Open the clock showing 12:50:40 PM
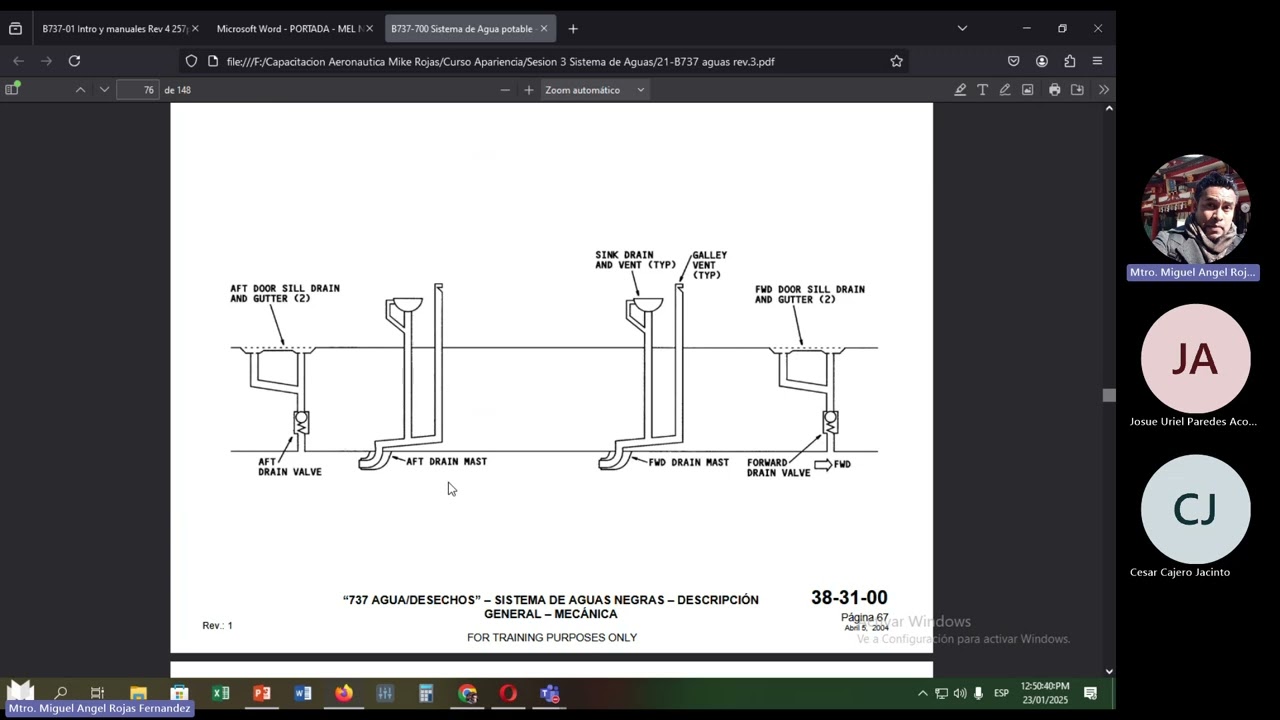Screen dimensions: 1280x720 click(x=1044, y=693)
